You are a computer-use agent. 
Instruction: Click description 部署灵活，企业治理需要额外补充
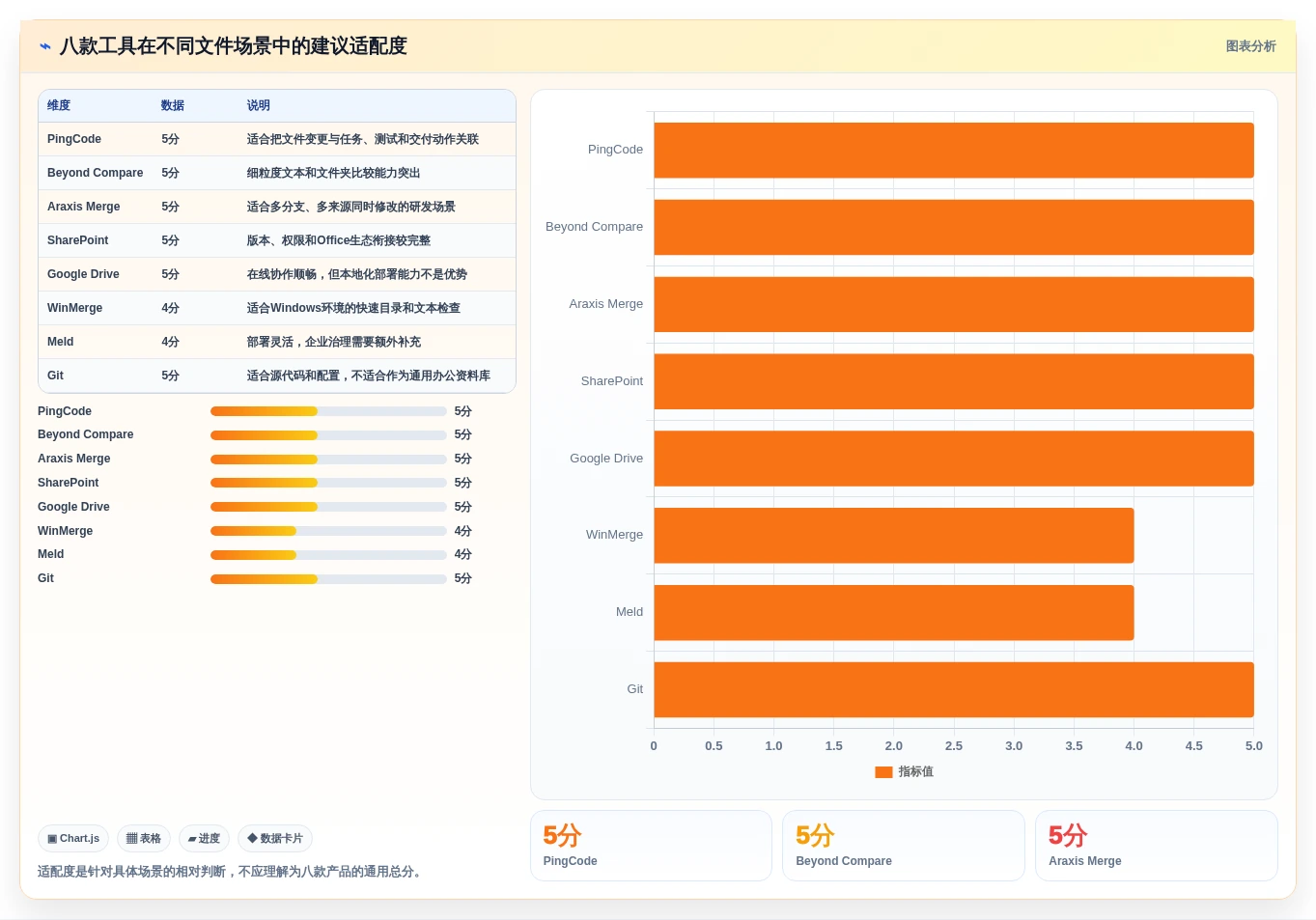pyautogui.click(x=334, y=342)
